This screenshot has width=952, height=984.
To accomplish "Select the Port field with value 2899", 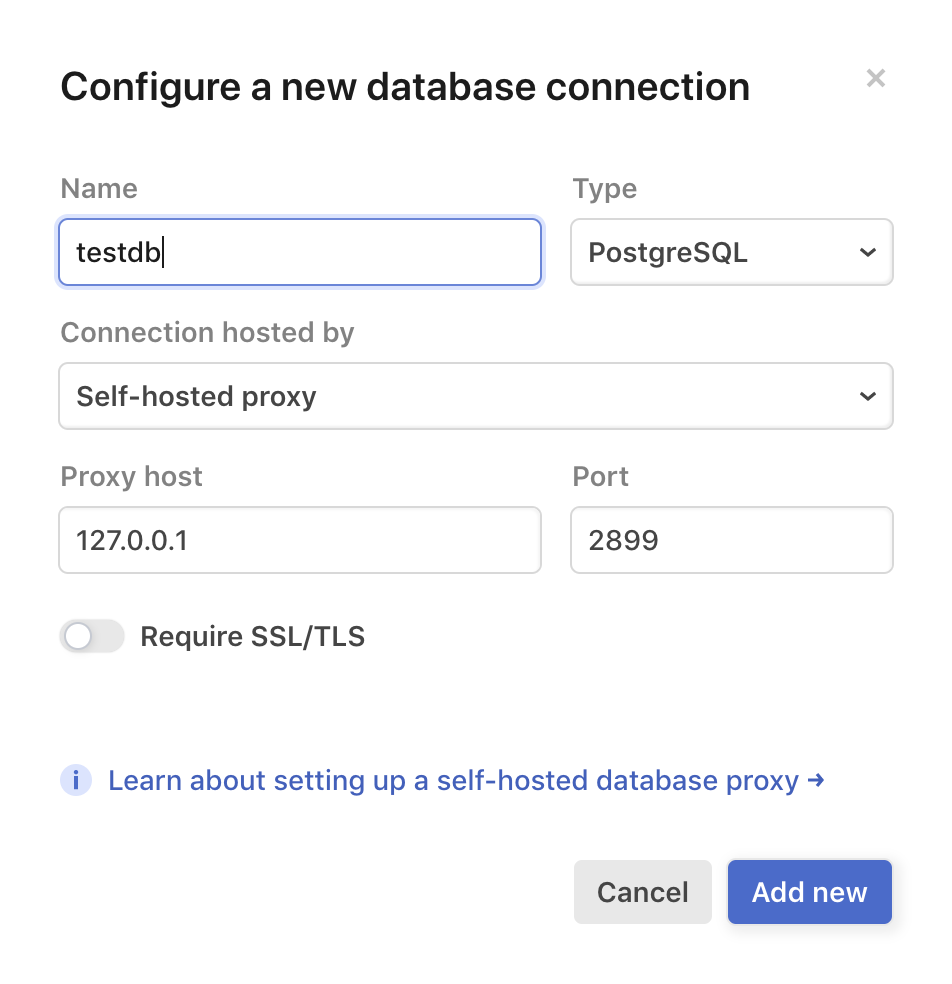I will [x=731, y=540].
